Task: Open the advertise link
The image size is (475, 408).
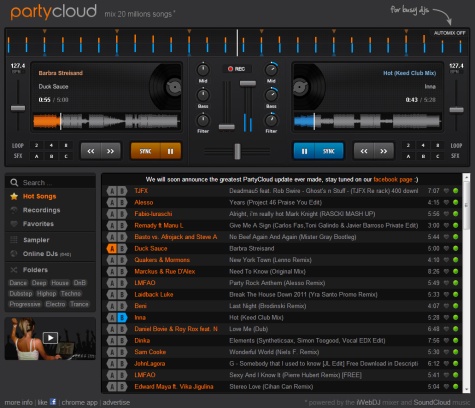Action: pyautogui.click(x=116, y=402)
